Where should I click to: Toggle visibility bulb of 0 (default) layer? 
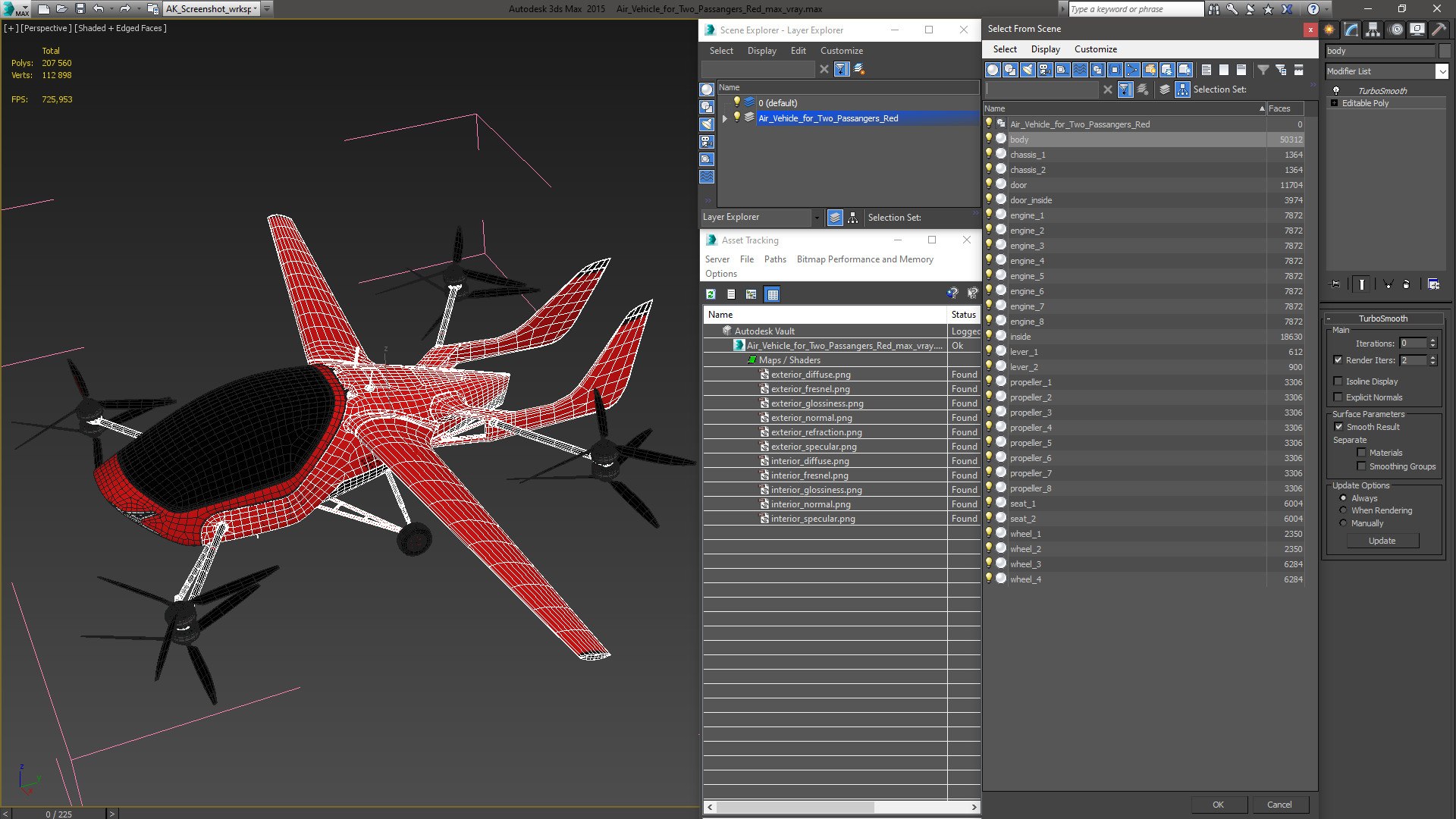[736, 102]
